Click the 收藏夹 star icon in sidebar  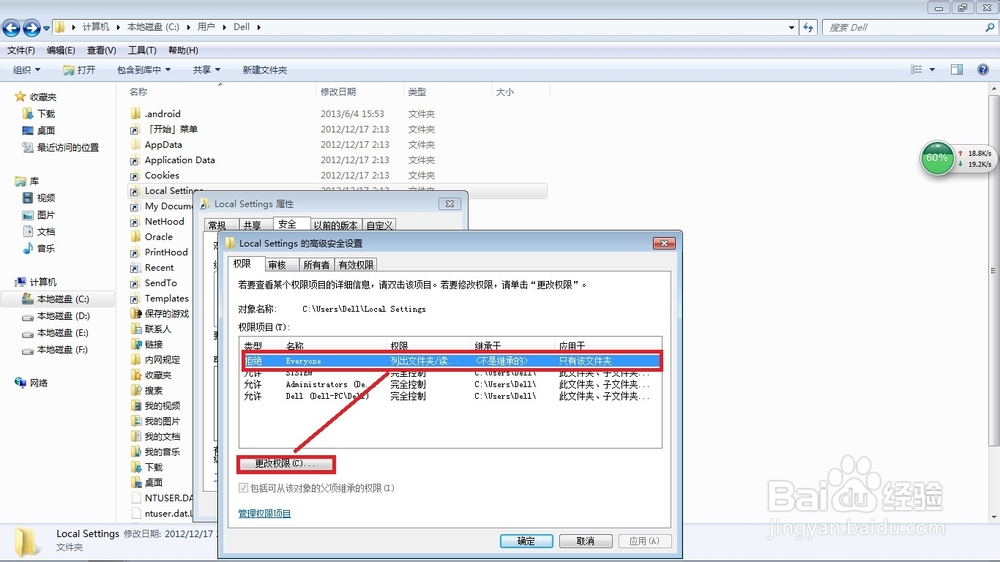20,96
